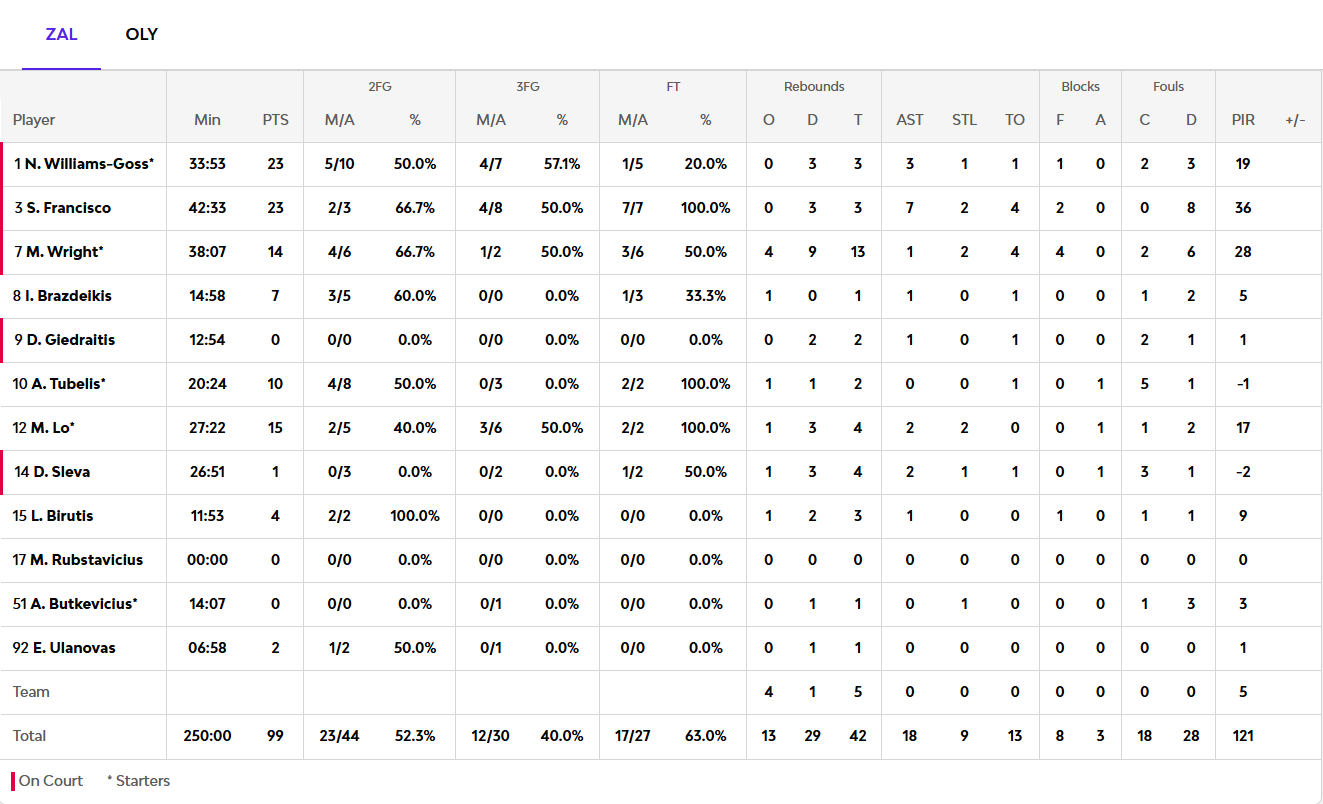Viewport: 1323px width, 804px height.
Task: Switch to the OLY team tab
Action: pos(141,34)
